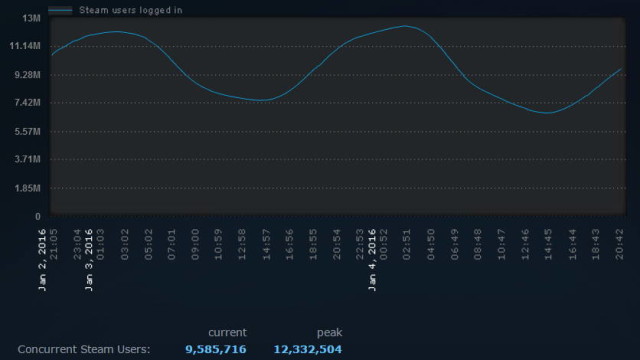Click the 0 y-axis label
The width and height of the screenshot is (640, 360).
(x=38, y=217)
